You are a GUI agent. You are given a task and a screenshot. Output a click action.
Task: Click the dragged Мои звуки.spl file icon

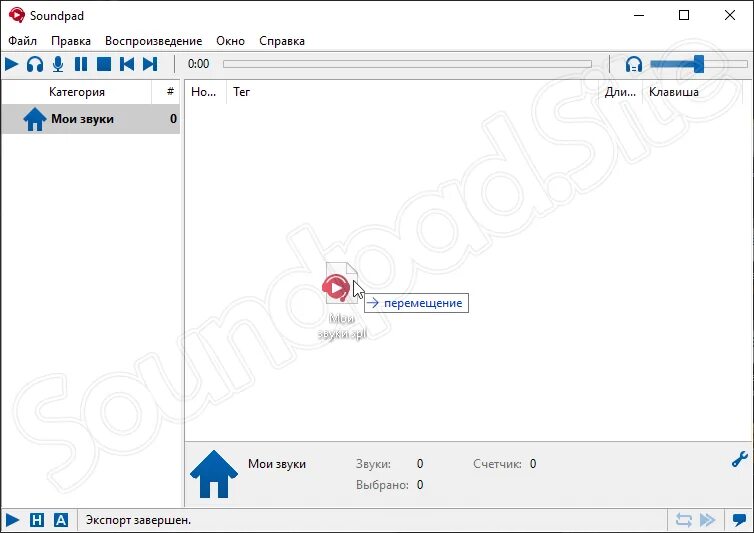pos(341,284)
